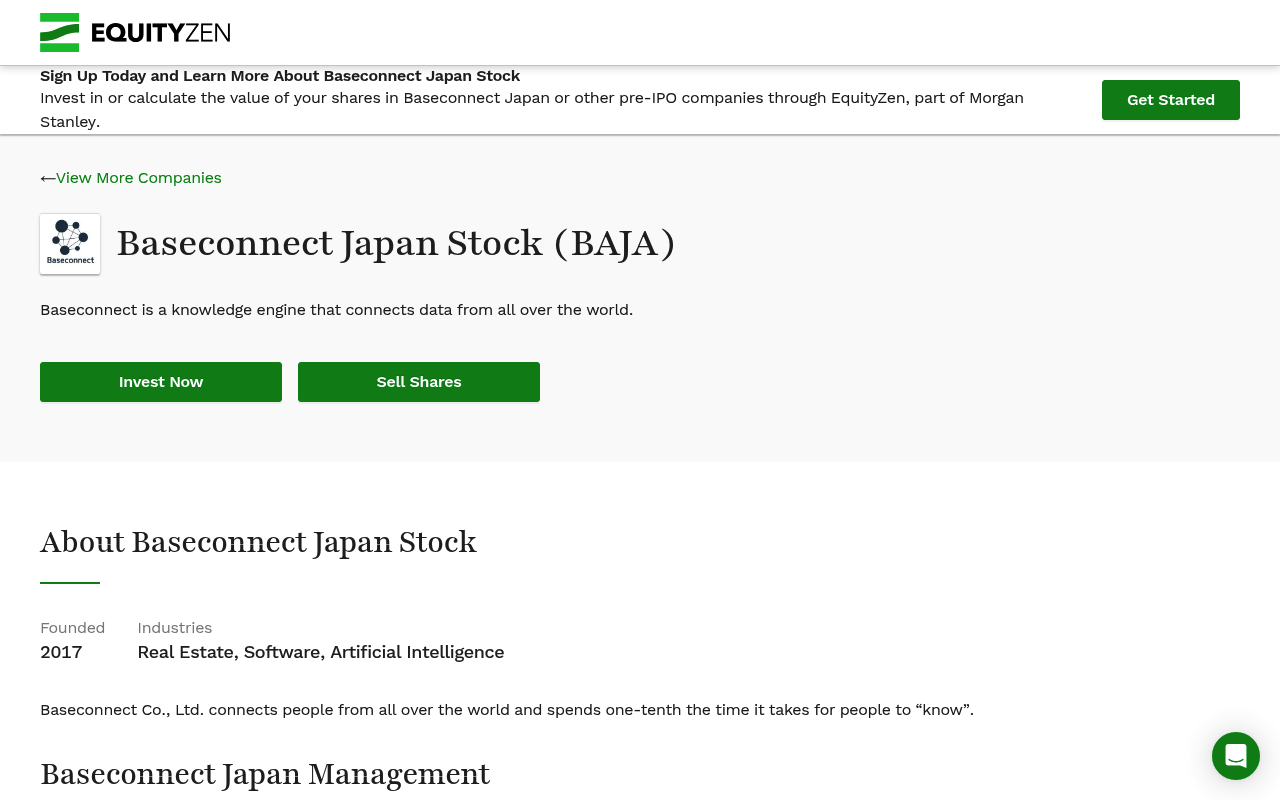
Task: Select the Baseconnect Japan Management heading
Action: point(265,774)
